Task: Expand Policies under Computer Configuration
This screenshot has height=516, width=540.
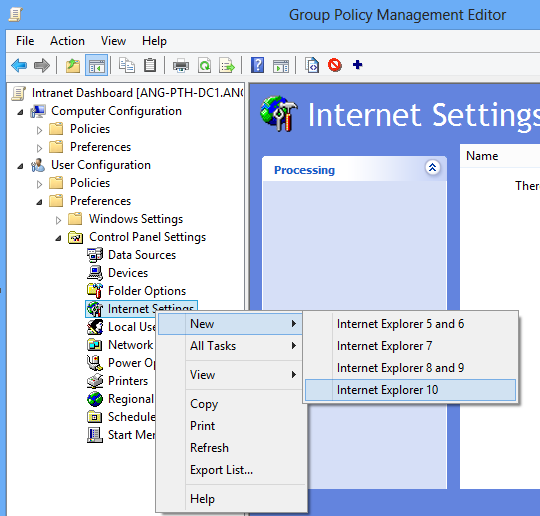Action: click(39, 130)
